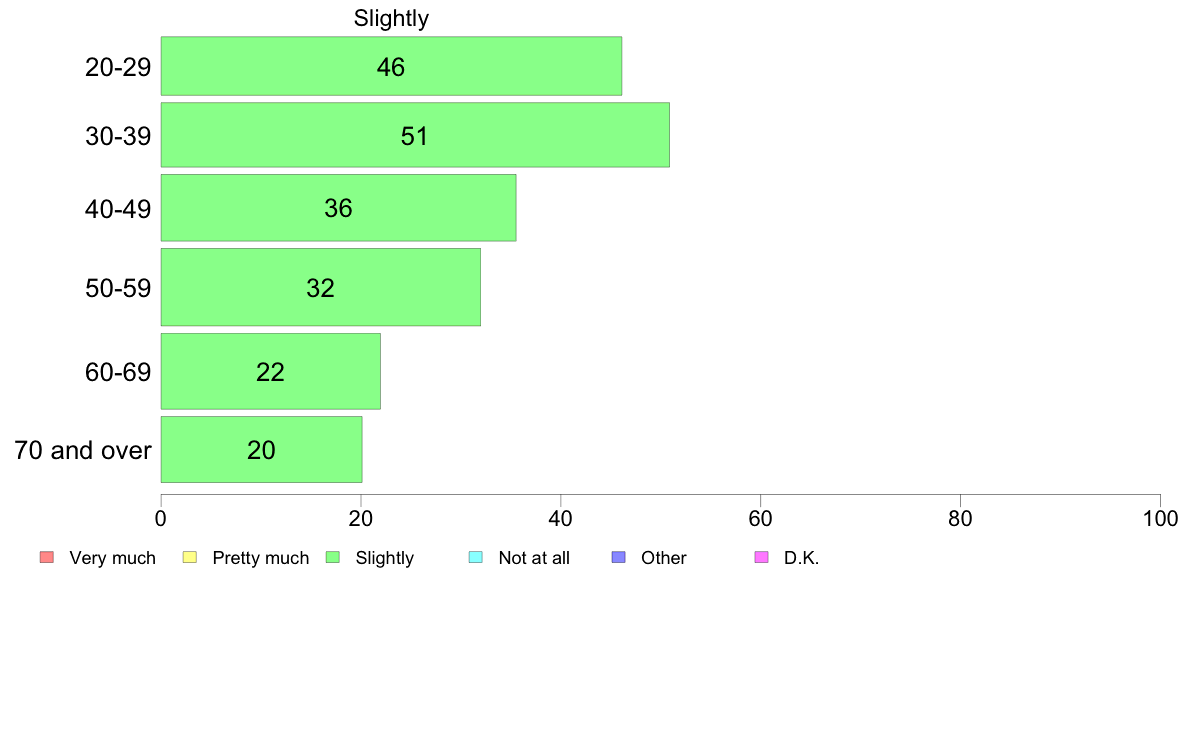Select the 30-39 bar showing 51
The height and width of the screenshot is (736, 1188).
(x=415, y=135)
